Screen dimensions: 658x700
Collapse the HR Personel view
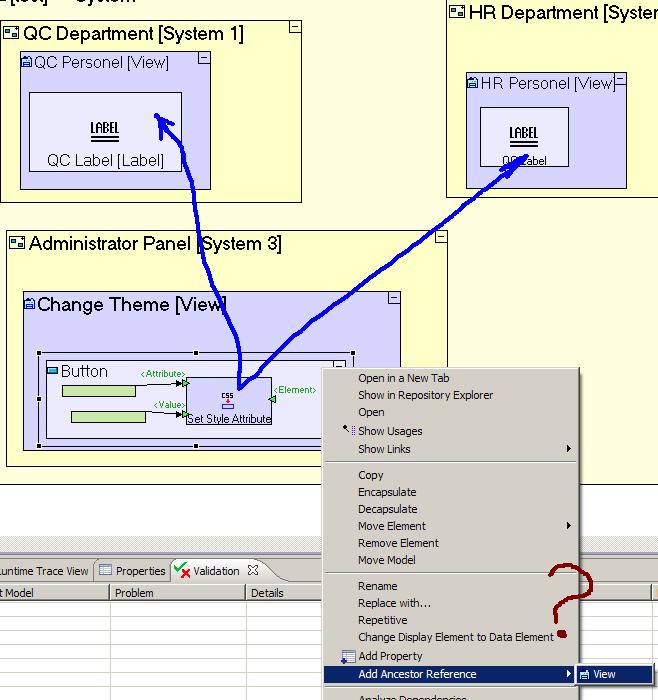coord(620,78)
